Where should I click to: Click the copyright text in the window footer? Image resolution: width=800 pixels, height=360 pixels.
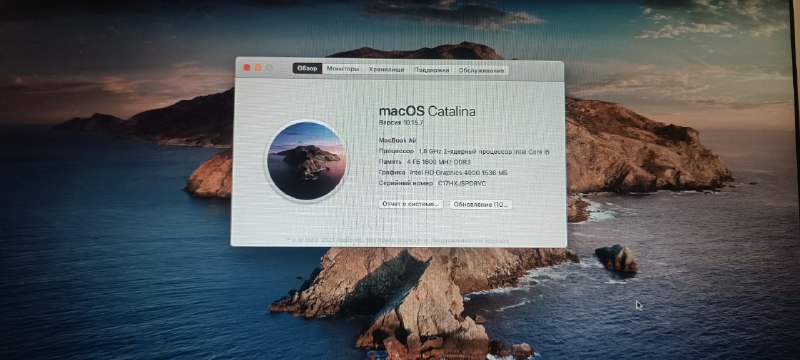[397, 240]
